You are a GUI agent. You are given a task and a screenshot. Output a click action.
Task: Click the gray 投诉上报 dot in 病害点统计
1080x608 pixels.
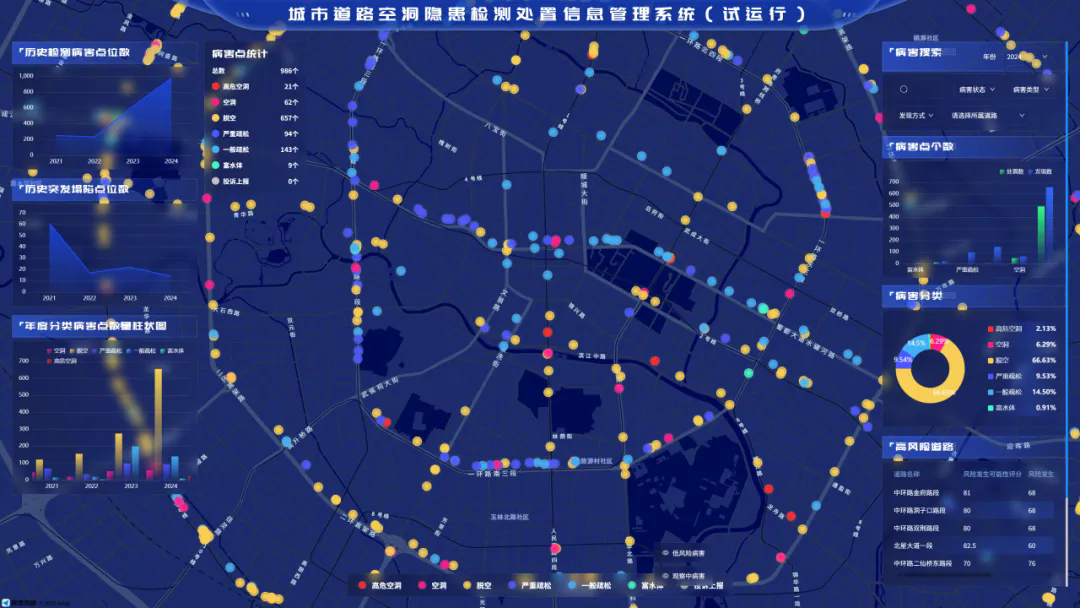point(216,181)
